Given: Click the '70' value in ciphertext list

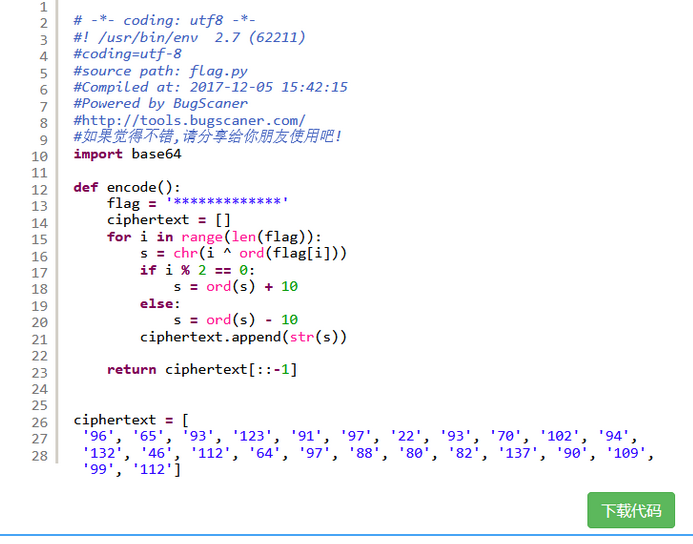Looking at the screenshot, I should pos(506,436).
